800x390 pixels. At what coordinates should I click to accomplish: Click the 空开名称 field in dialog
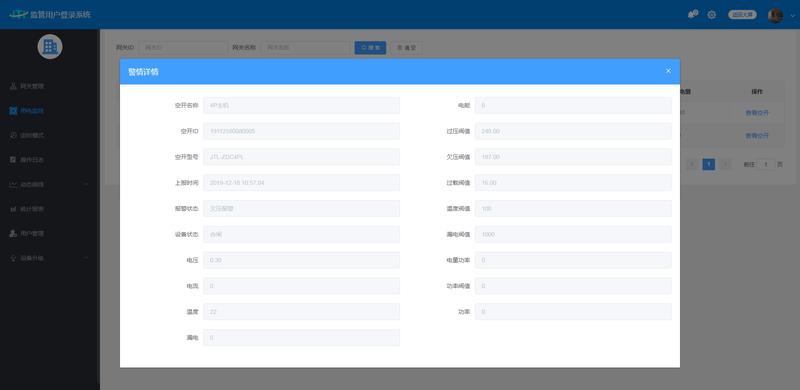pyautogui.click(x=302, y=106)
